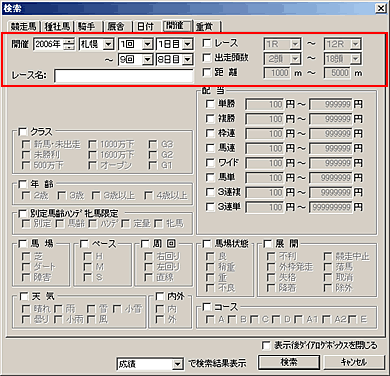Close the 検索 dialog window
The width and height of the screenshot is (390, 376).
pos(380,8)
